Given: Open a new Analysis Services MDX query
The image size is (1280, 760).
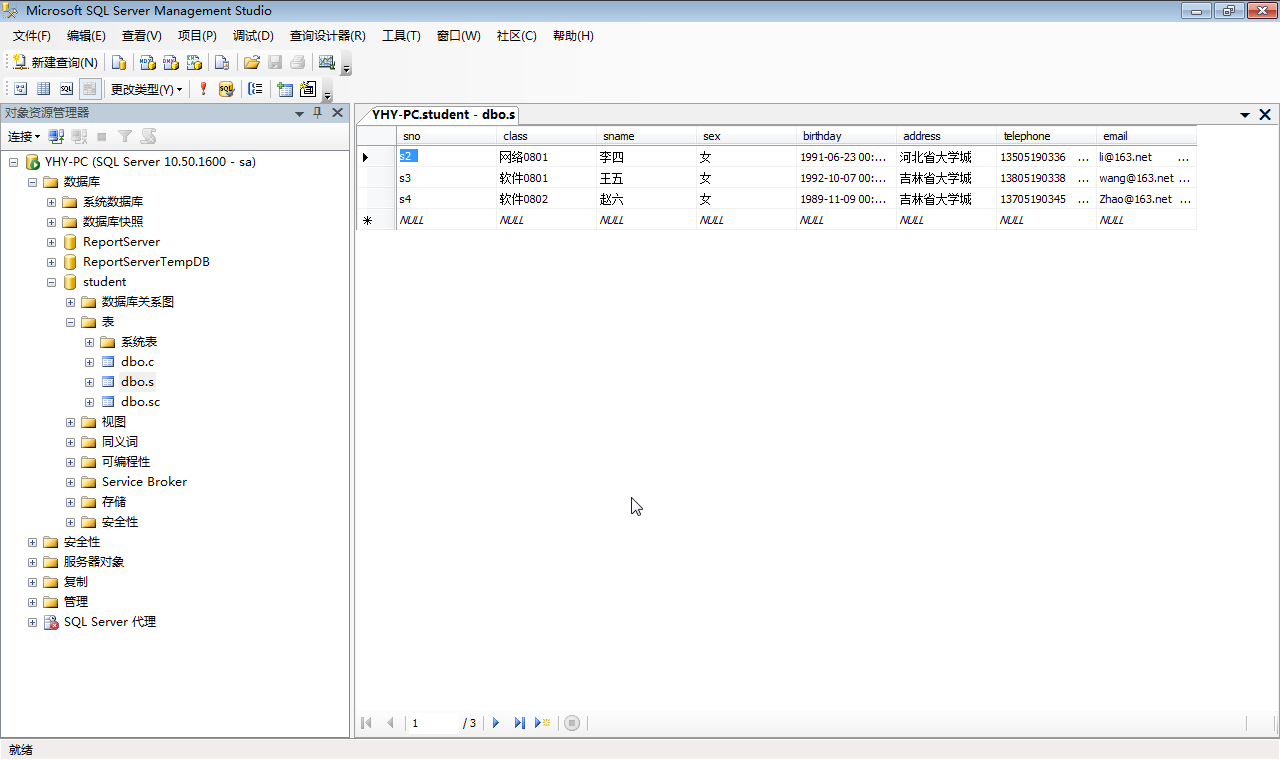Looking at the screenshot, I should (147, 62).
